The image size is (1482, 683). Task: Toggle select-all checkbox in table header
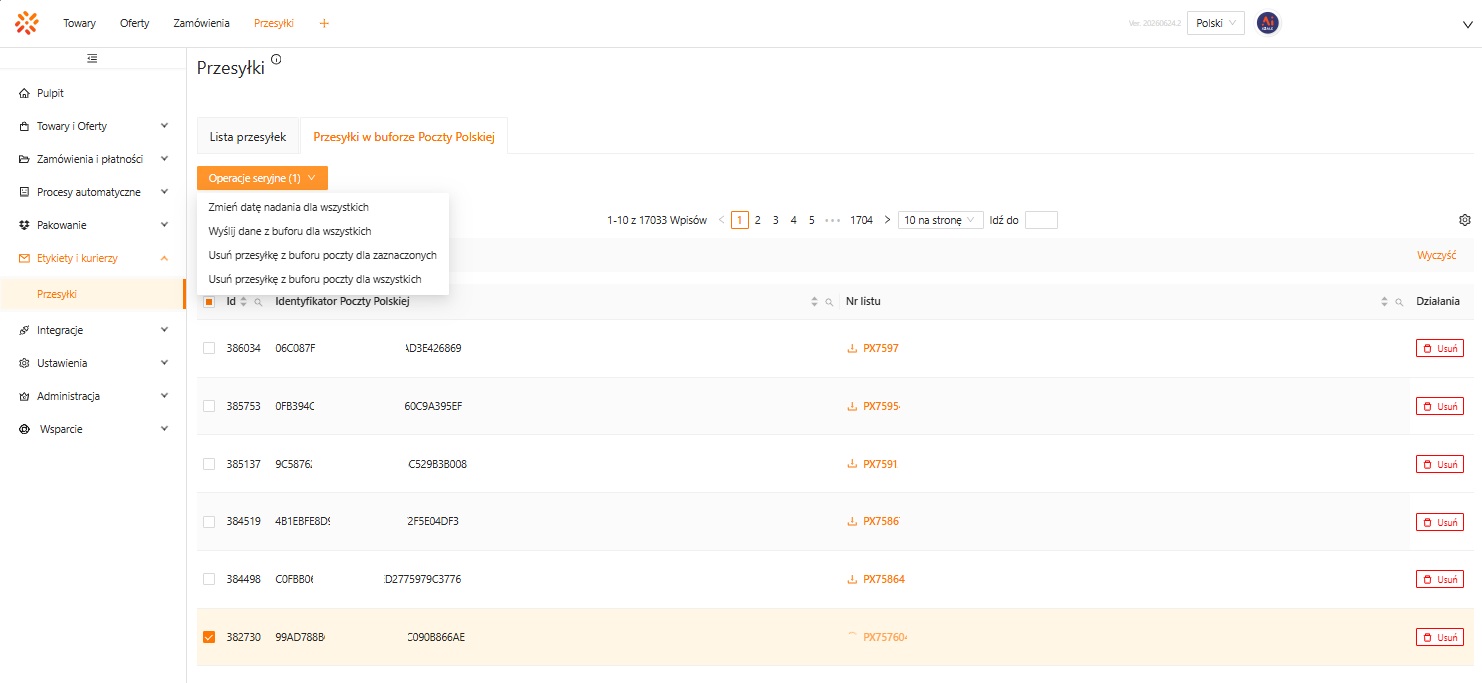(x=209, y=302)
